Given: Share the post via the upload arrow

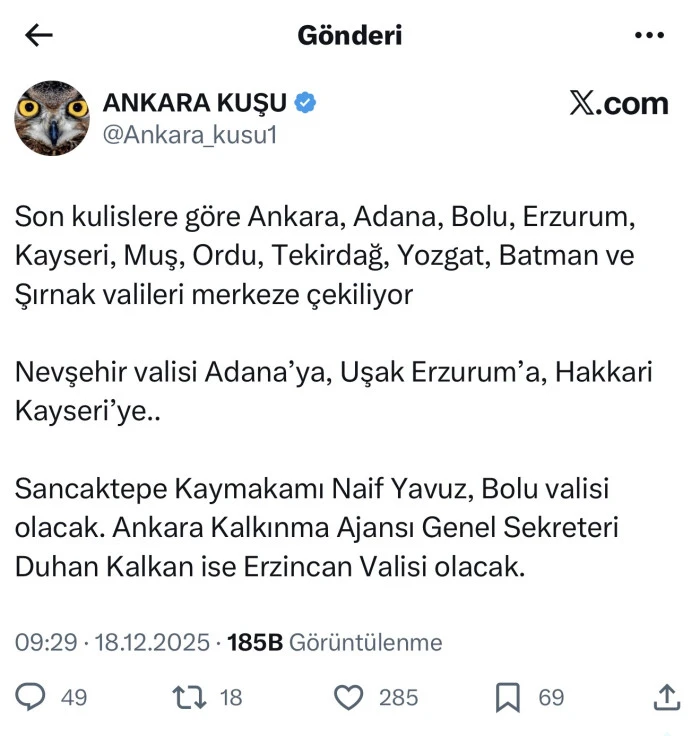Looking at the screenshot, I should pos(666,696).
